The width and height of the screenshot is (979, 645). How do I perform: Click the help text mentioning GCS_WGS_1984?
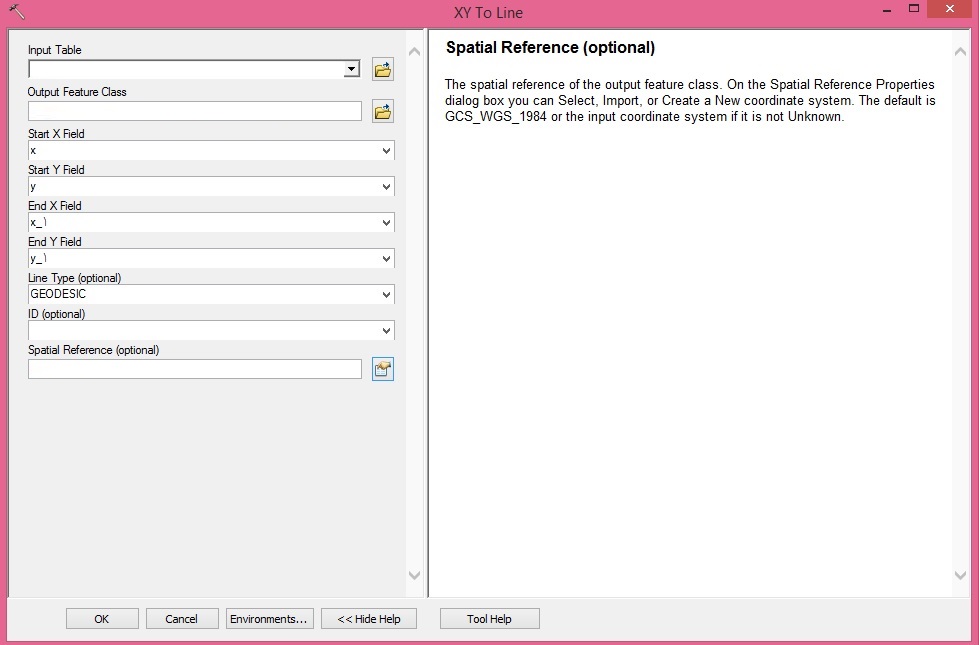point(690,101)
